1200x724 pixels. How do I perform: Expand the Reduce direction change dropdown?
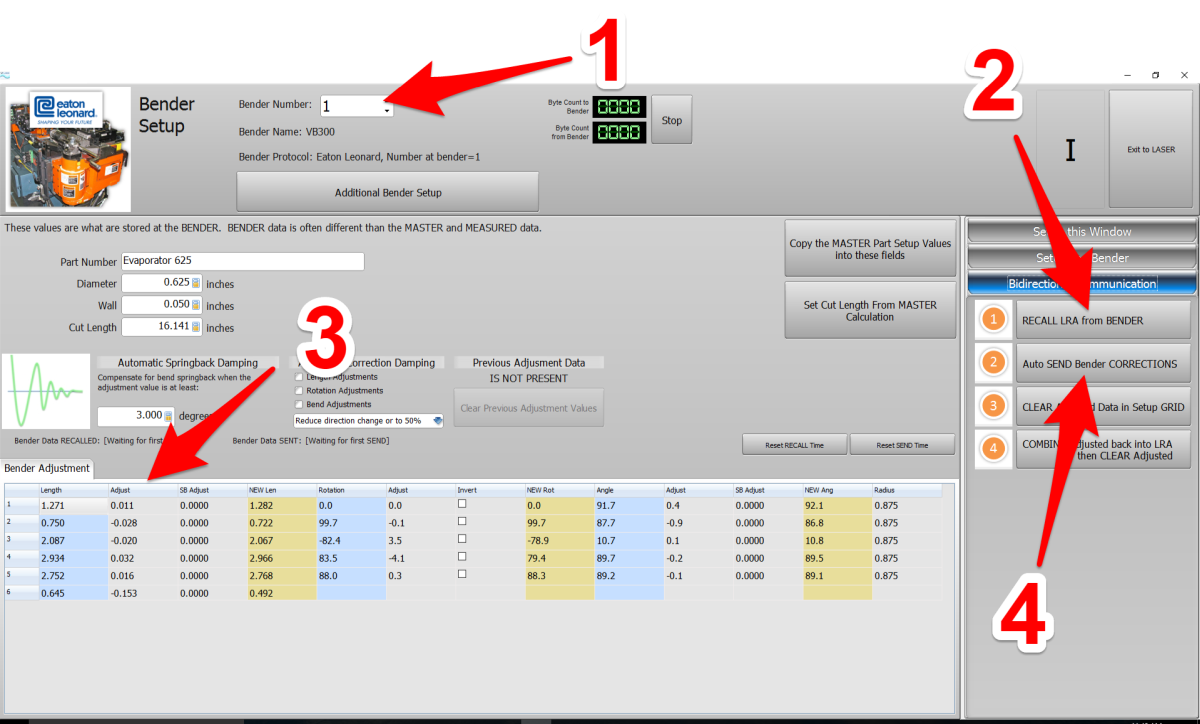437,421
